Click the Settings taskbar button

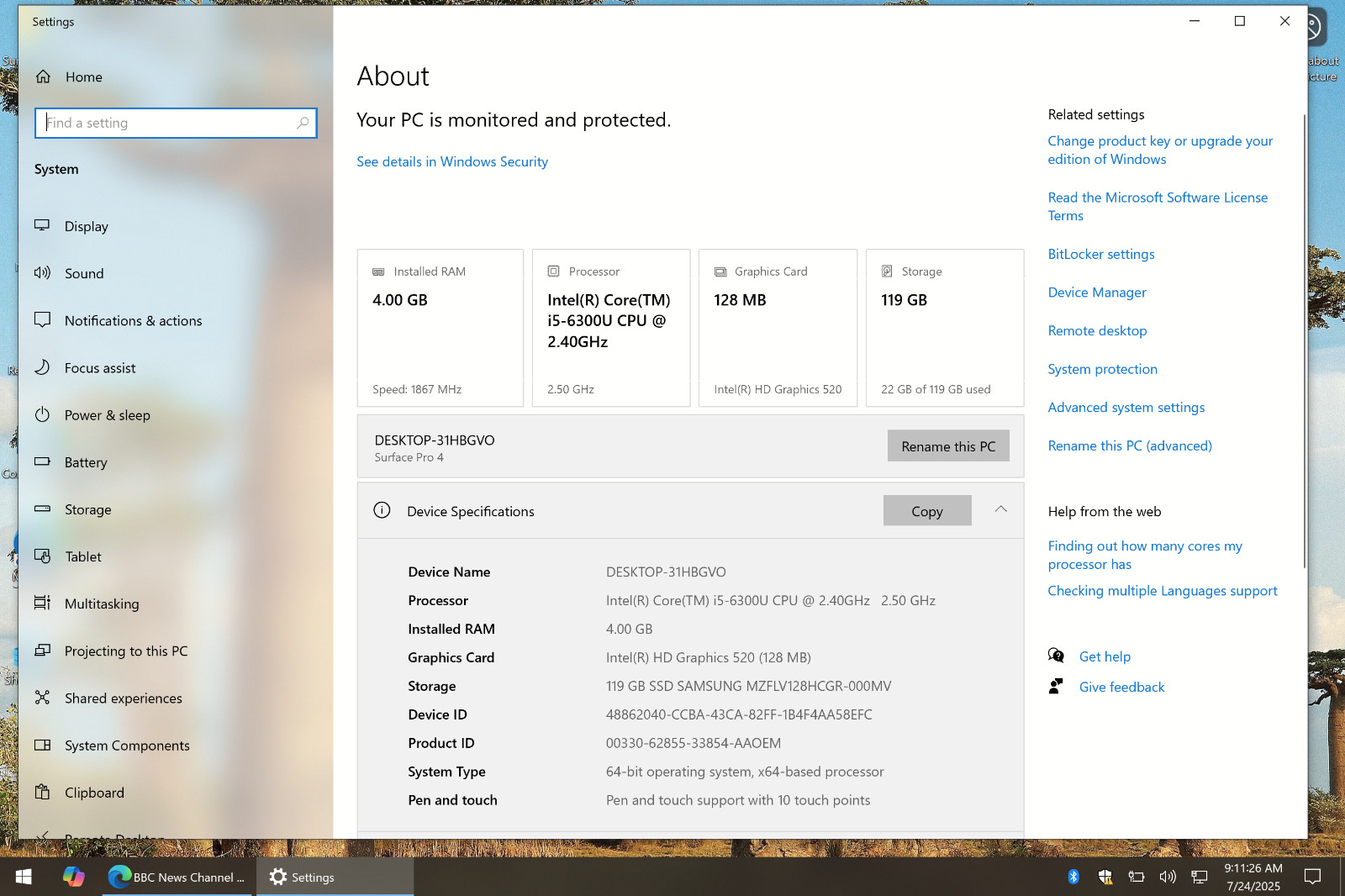[335, 877]
